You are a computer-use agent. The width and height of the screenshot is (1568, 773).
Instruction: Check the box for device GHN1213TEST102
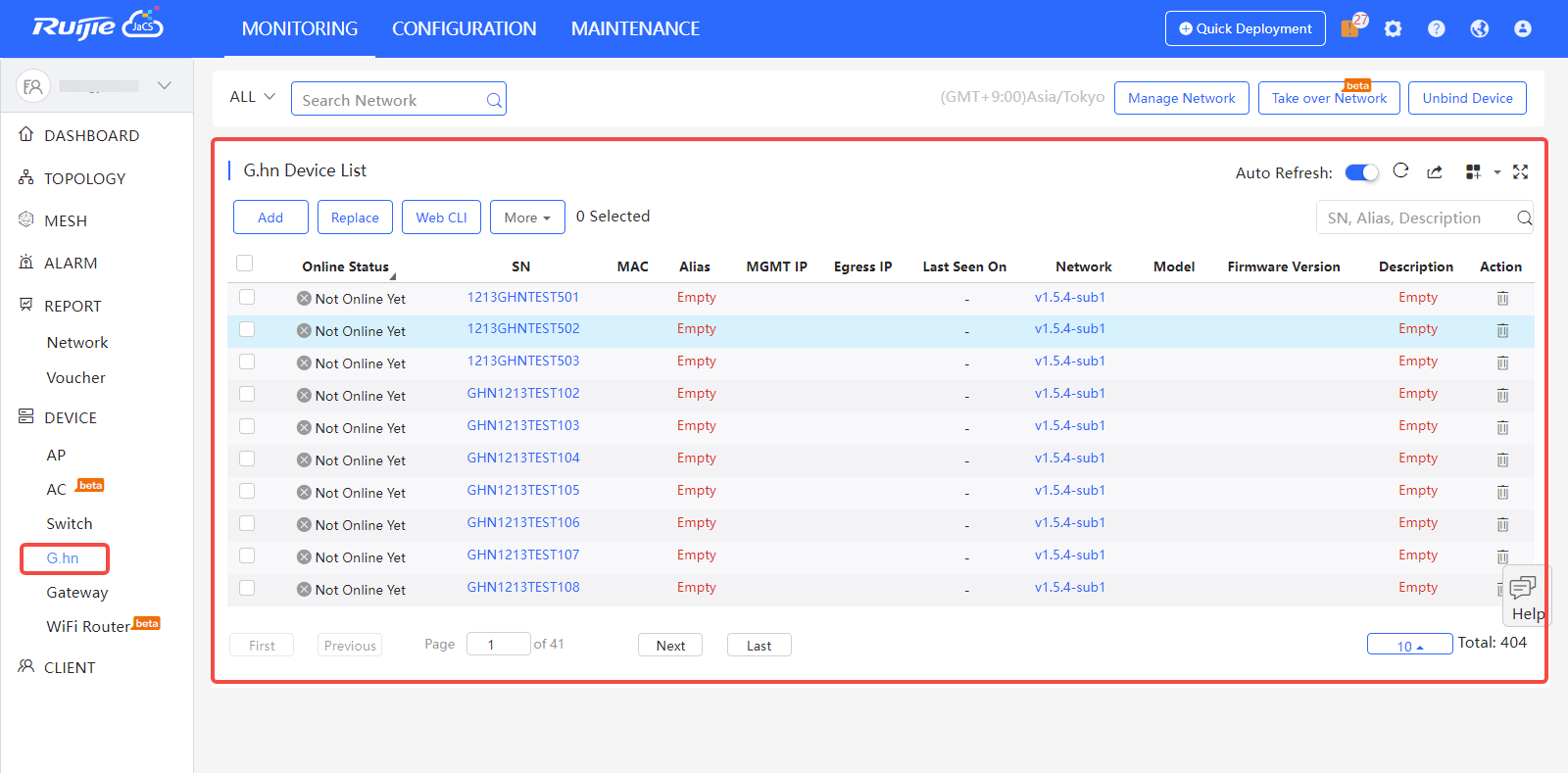coord(247,394)
